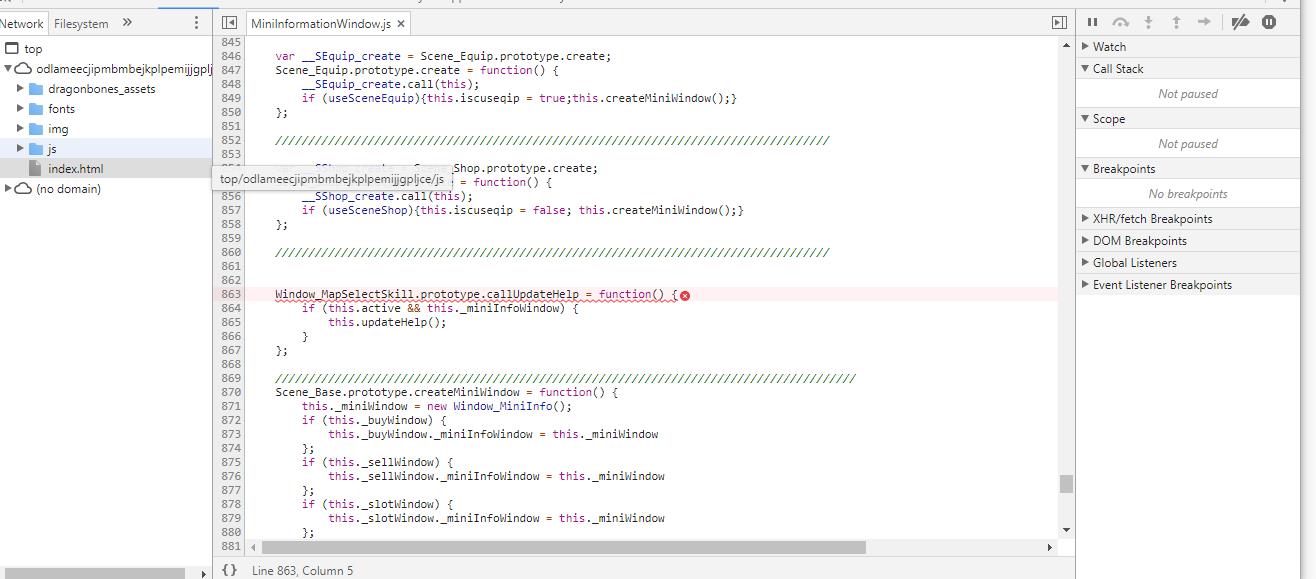Close the MiniInformationWindow.js file tab
1316x579 pixels.
point(401,23)
